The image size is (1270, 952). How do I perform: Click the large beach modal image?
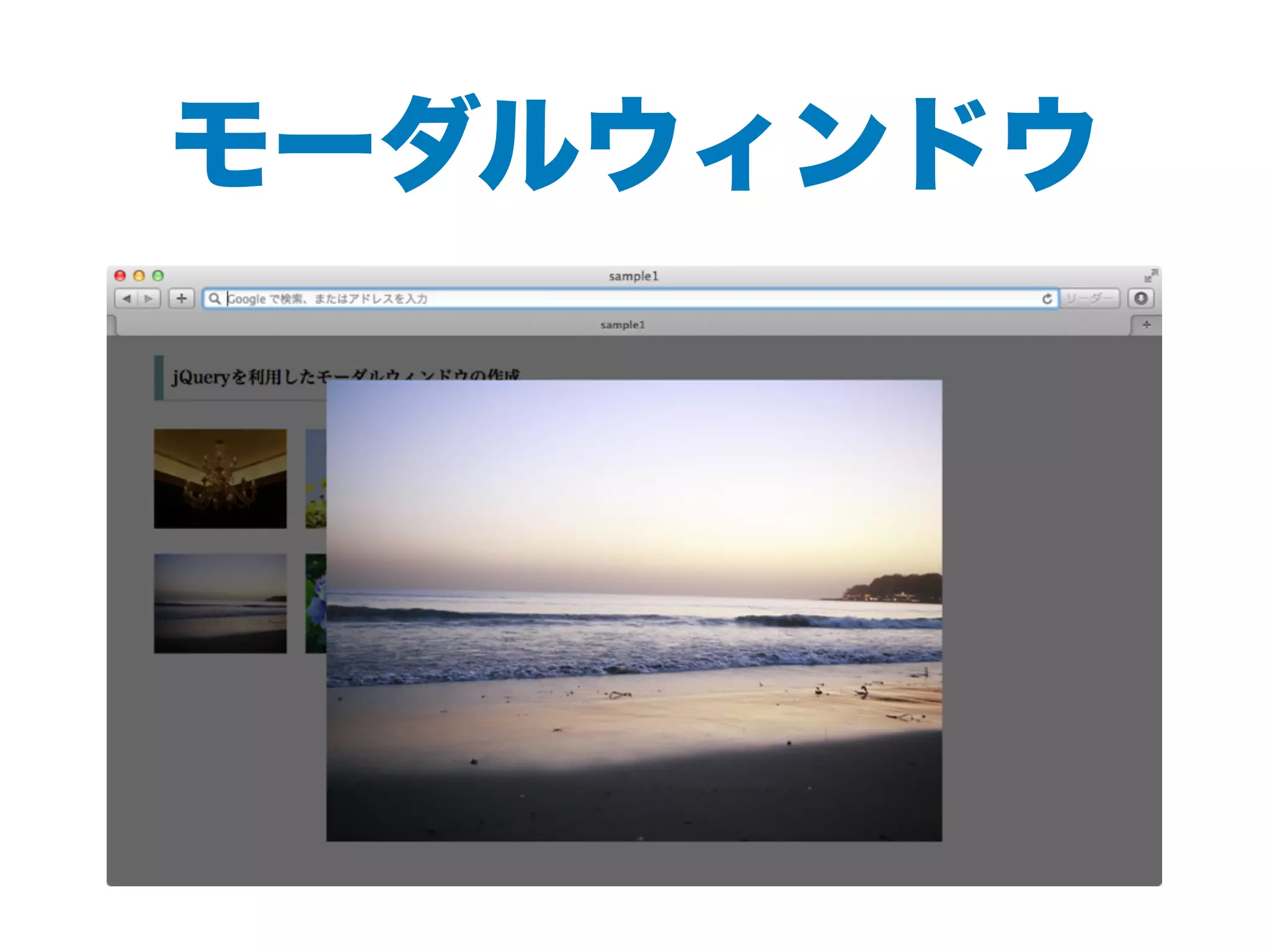coord(634,610)
